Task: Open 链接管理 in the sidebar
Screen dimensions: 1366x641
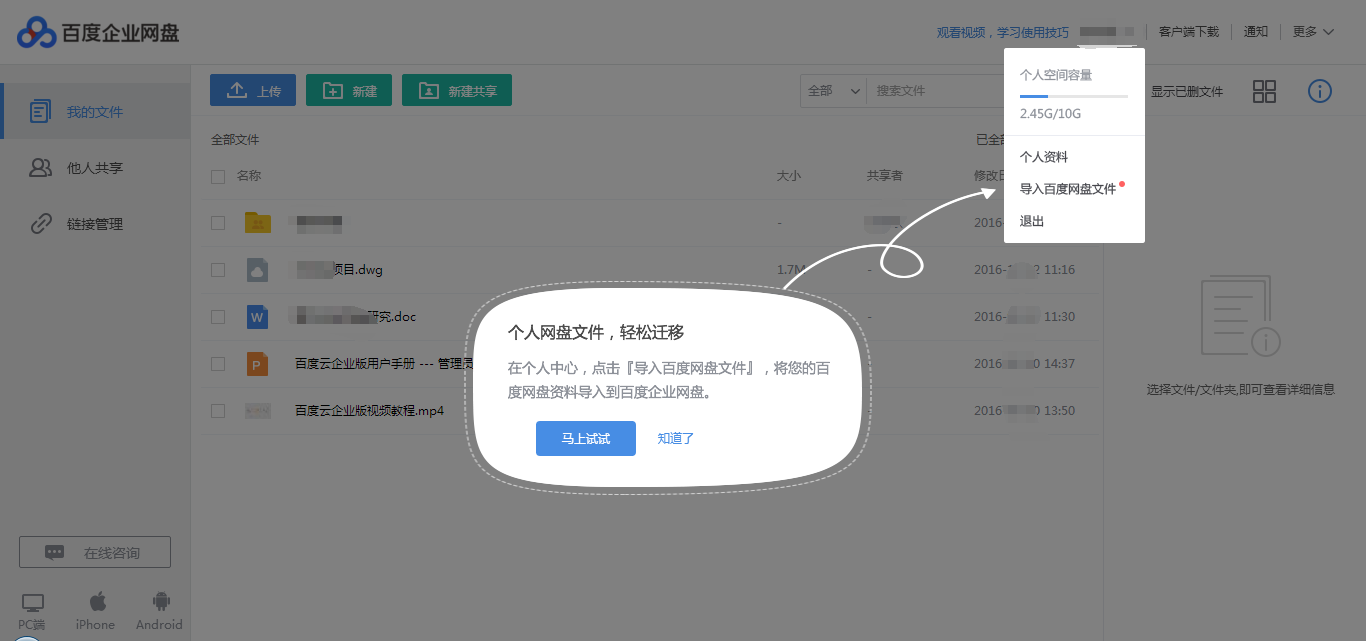Action: (x=95, y=224)
